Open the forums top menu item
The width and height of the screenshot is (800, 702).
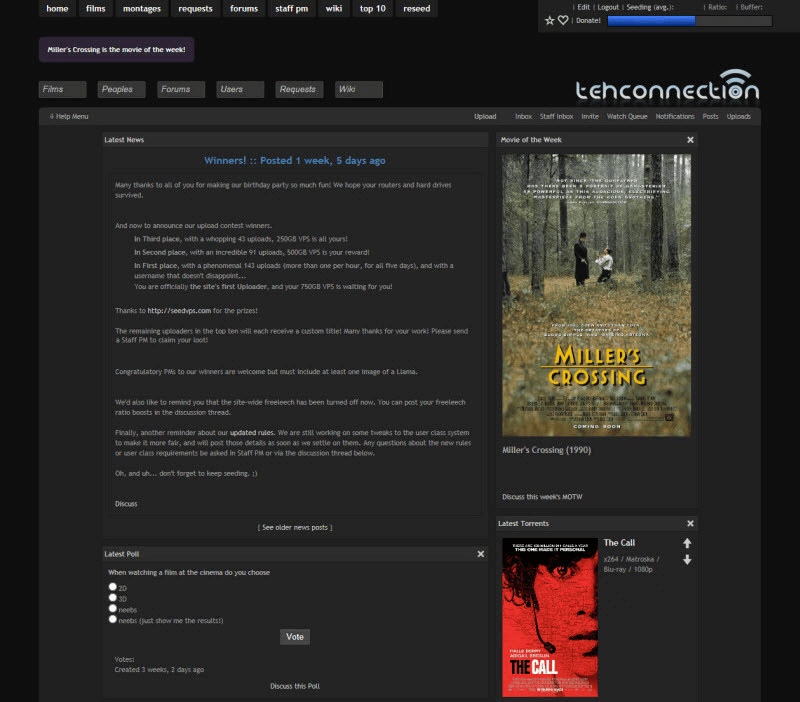coord(244,9)
